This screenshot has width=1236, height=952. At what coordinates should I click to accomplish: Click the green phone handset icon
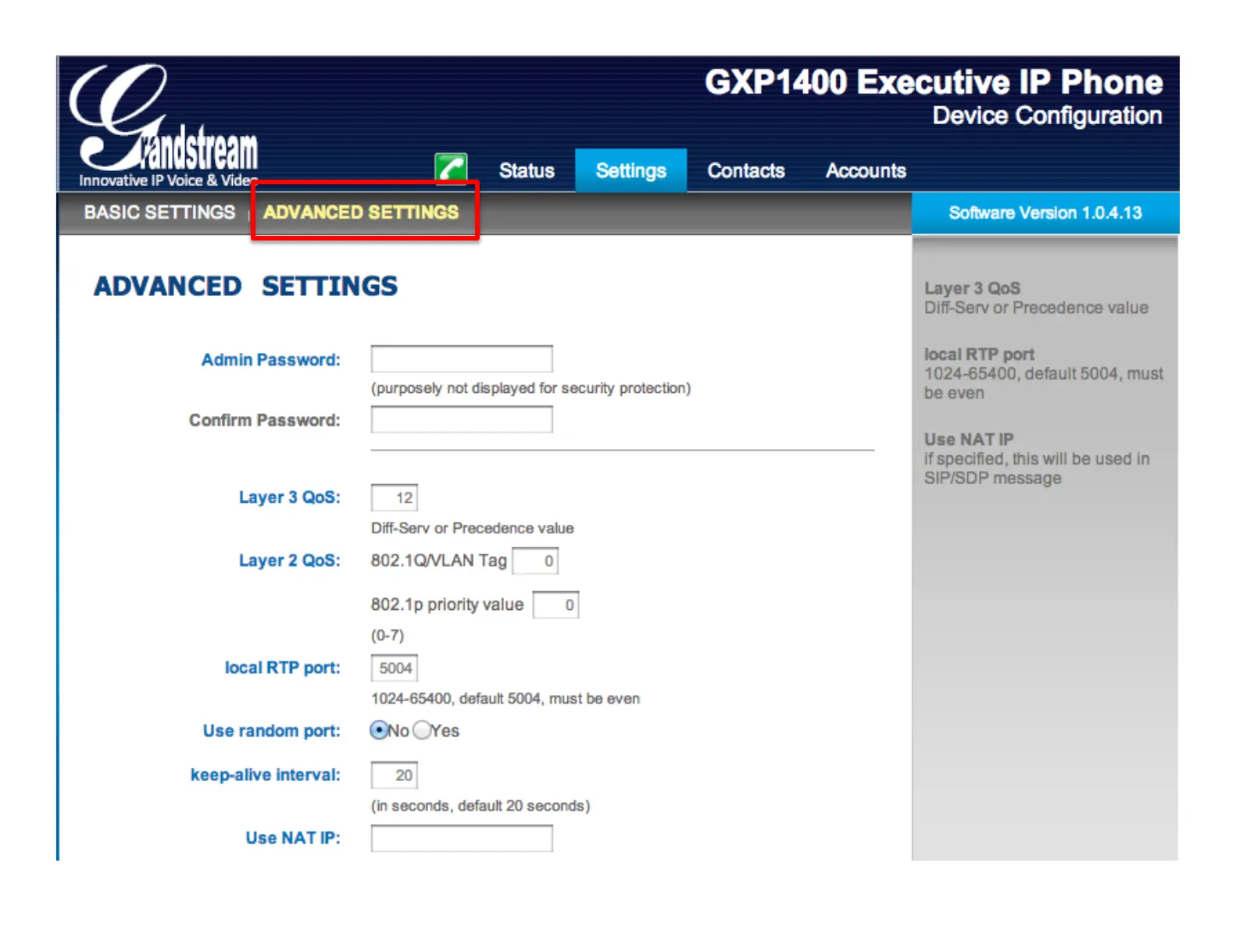(x=451, y=167)
